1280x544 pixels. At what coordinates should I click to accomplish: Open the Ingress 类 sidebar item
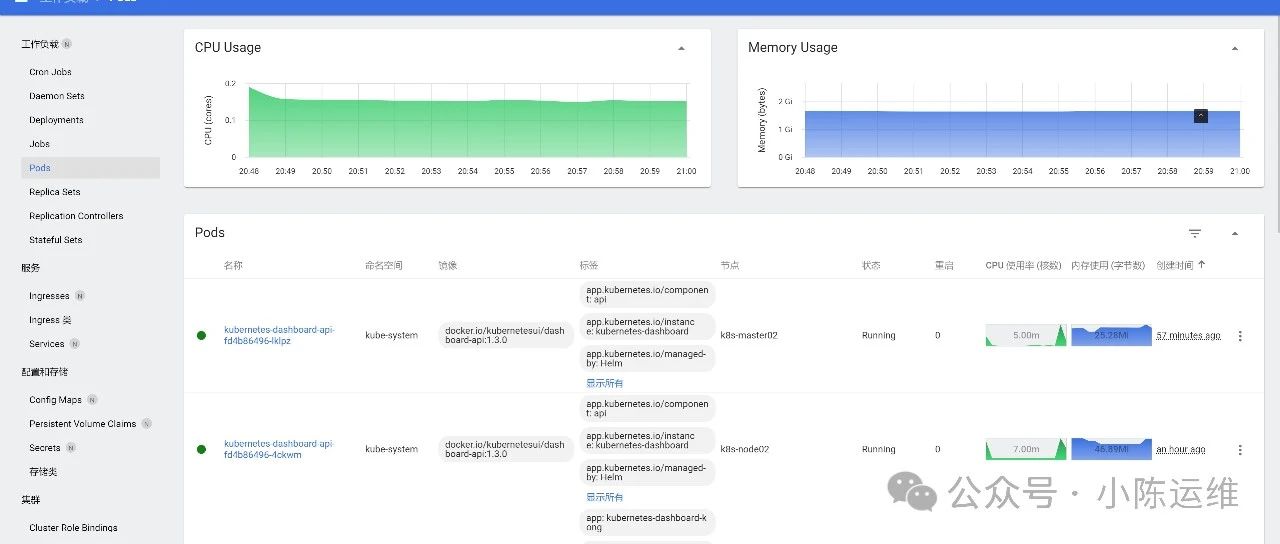tap(50, 320)
